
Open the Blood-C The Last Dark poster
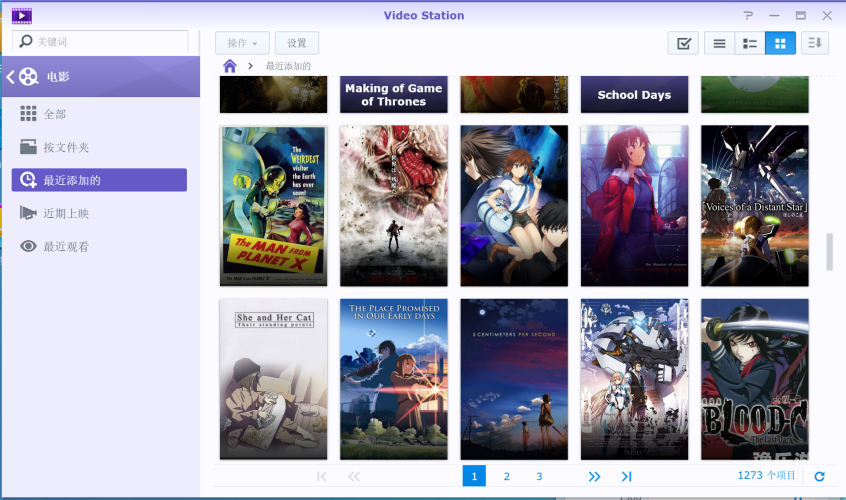(755, 379)
